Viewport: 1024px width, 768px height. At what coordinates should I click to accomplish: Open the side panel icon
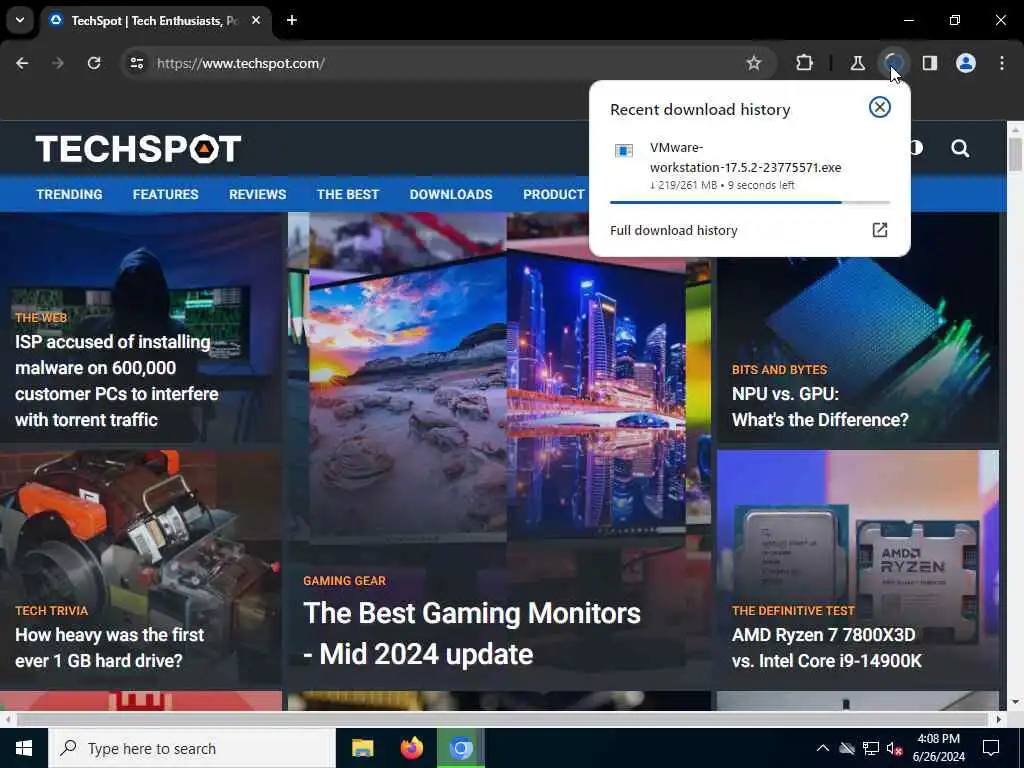pyautogui.click(x=929, y=63)
